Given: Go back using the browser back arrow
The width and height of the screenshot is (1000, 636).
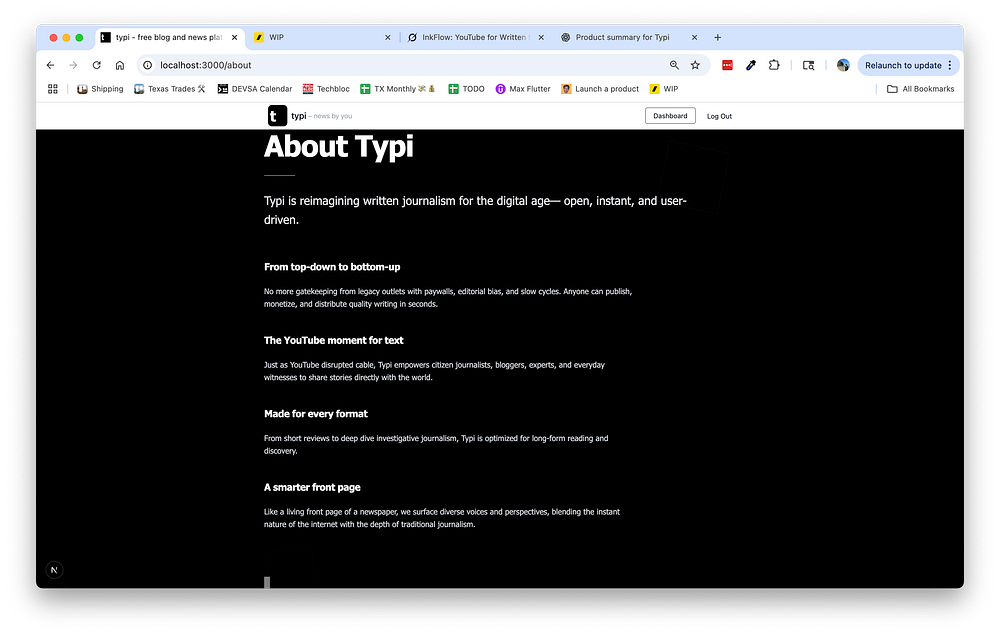Looking at the screenshot, I should click(50, 65).
